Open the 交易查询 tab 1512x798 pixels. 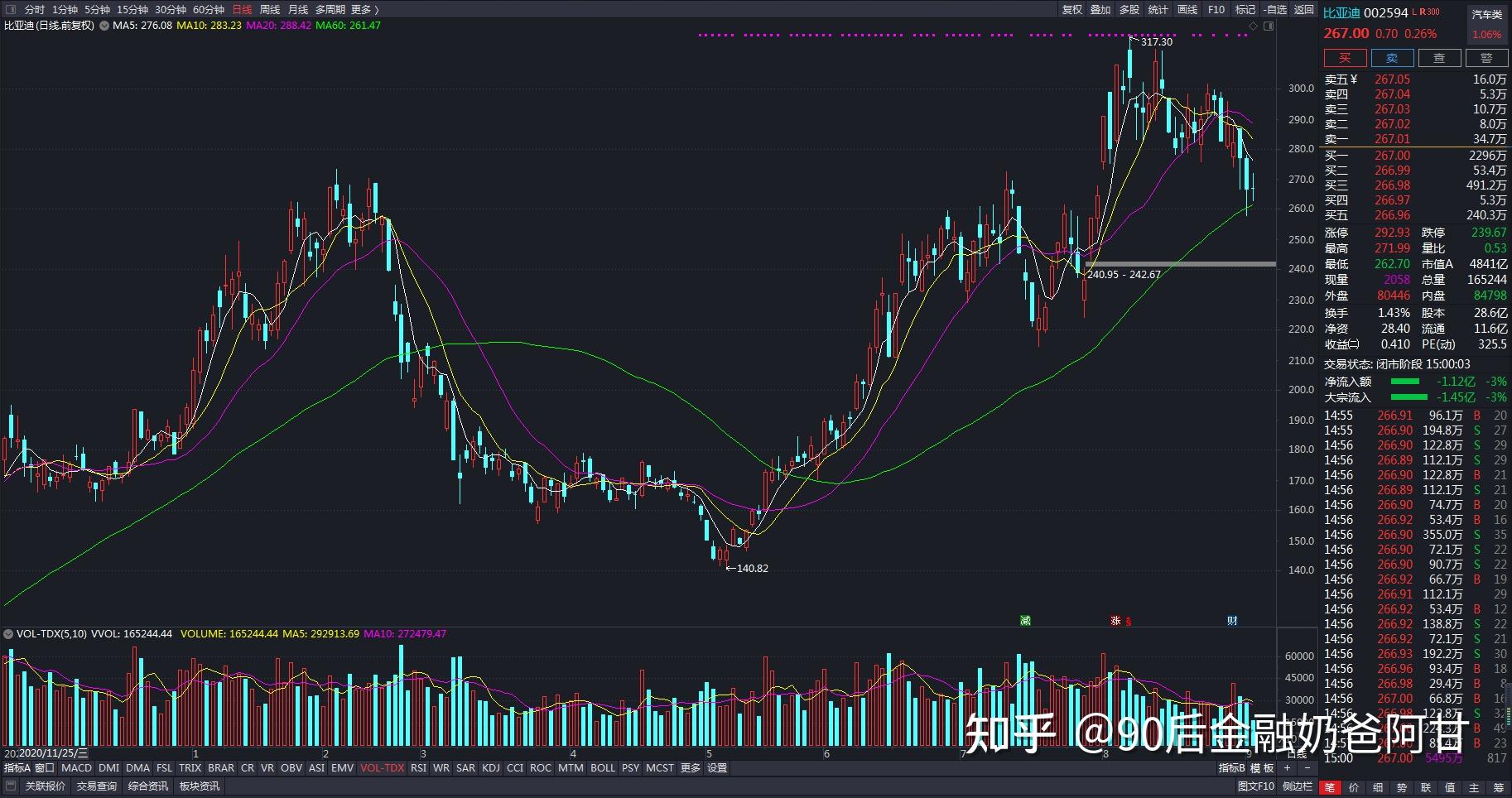[97, 786]
